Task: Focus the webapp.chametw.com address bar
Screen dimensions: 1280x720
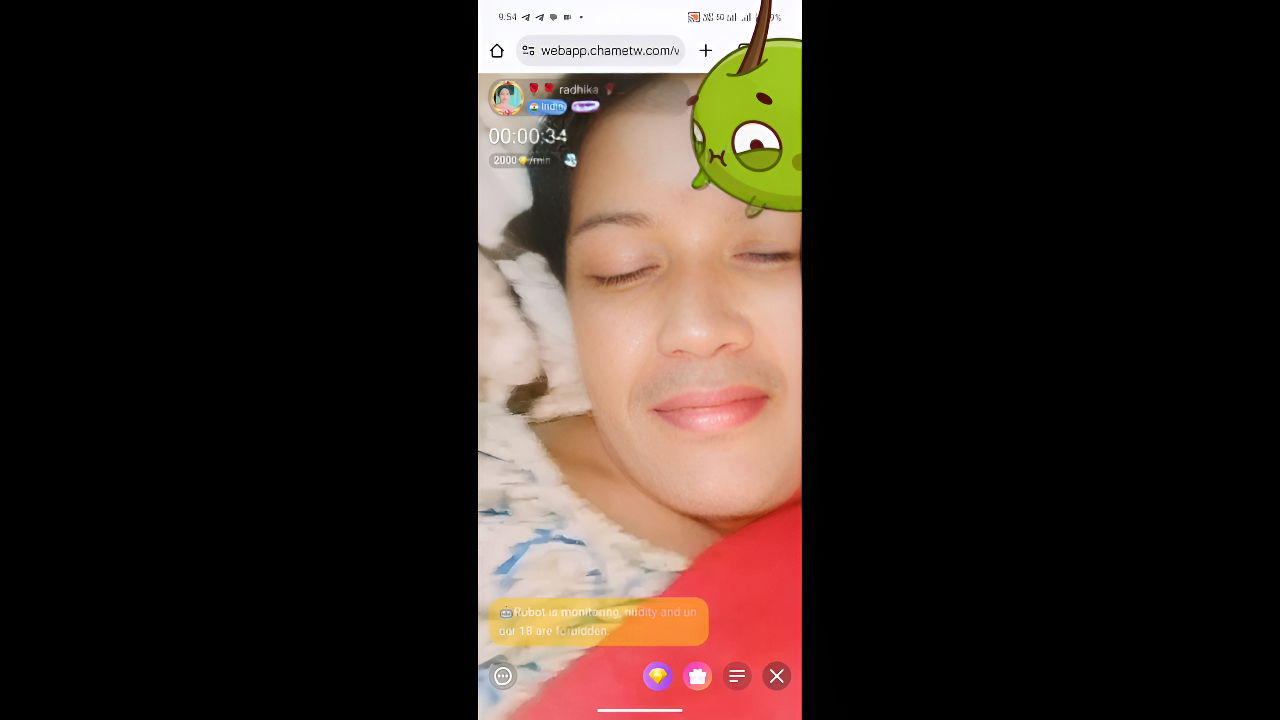Action: (609, 51)
